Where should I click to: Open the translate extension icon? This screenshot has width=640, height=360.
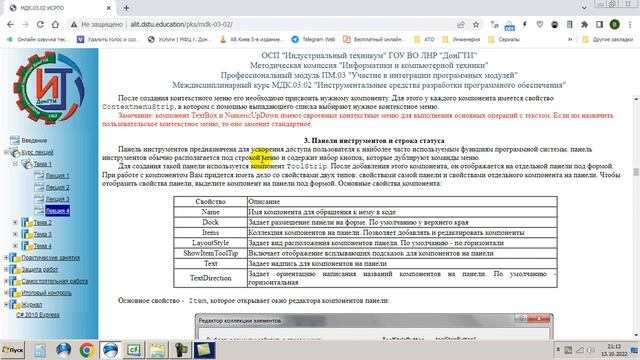494,24
